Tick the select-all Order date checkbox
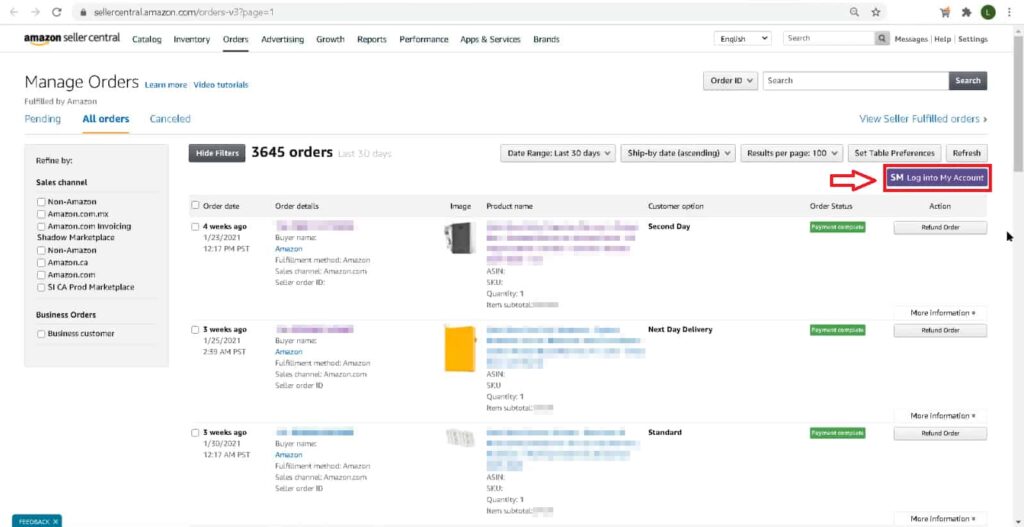Screen dimensions: 1024x527 tap(195, 206)
